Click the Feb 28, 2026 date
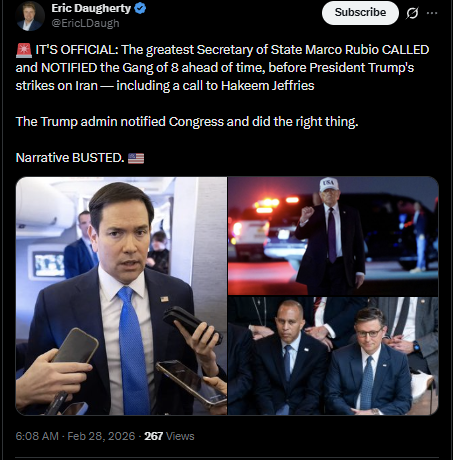This screenshot has height=460, width=453. pyautogui.click(x=101, y=436)
